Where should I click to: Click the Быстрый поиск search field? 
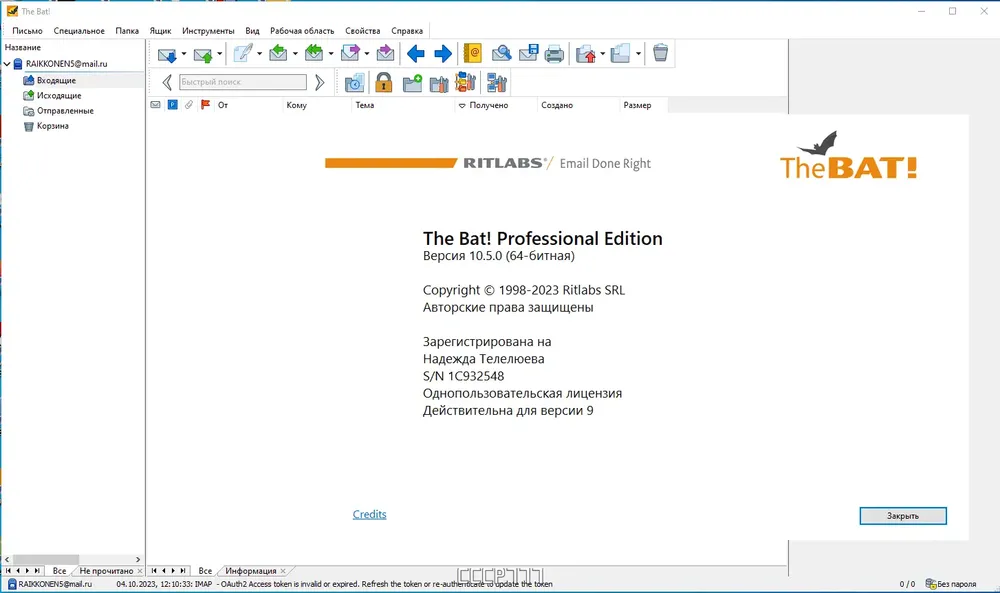point(242,82)
